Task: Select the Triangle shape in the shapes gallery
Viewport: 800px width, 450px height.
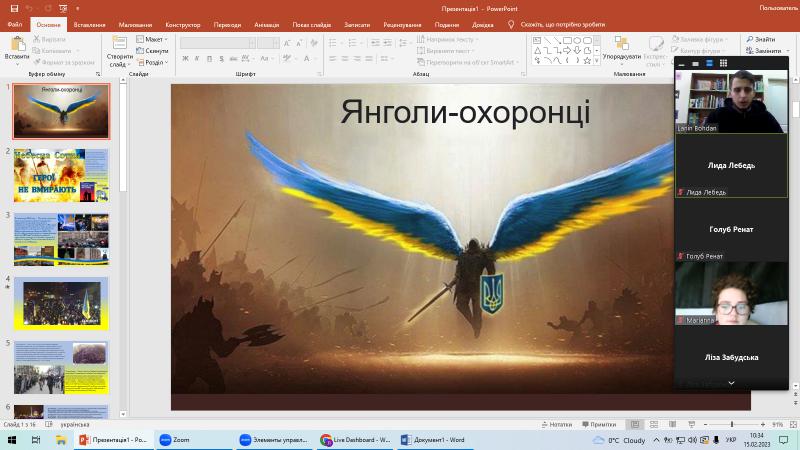Action: pos(537,51)
